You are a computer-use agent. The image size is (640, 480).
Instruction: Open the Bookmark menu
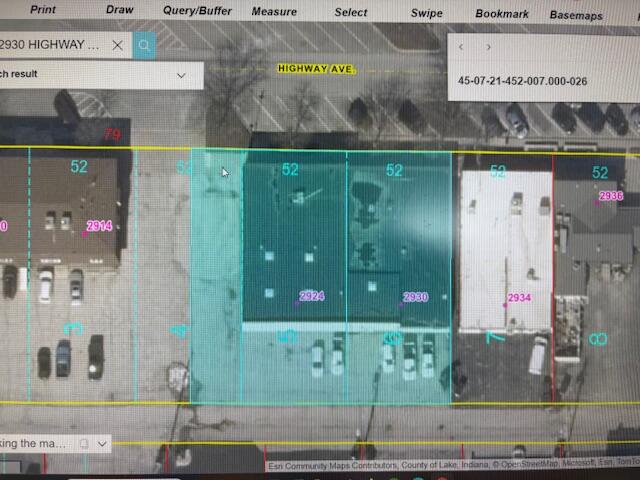pyautogui.click(x=500, y=14)
